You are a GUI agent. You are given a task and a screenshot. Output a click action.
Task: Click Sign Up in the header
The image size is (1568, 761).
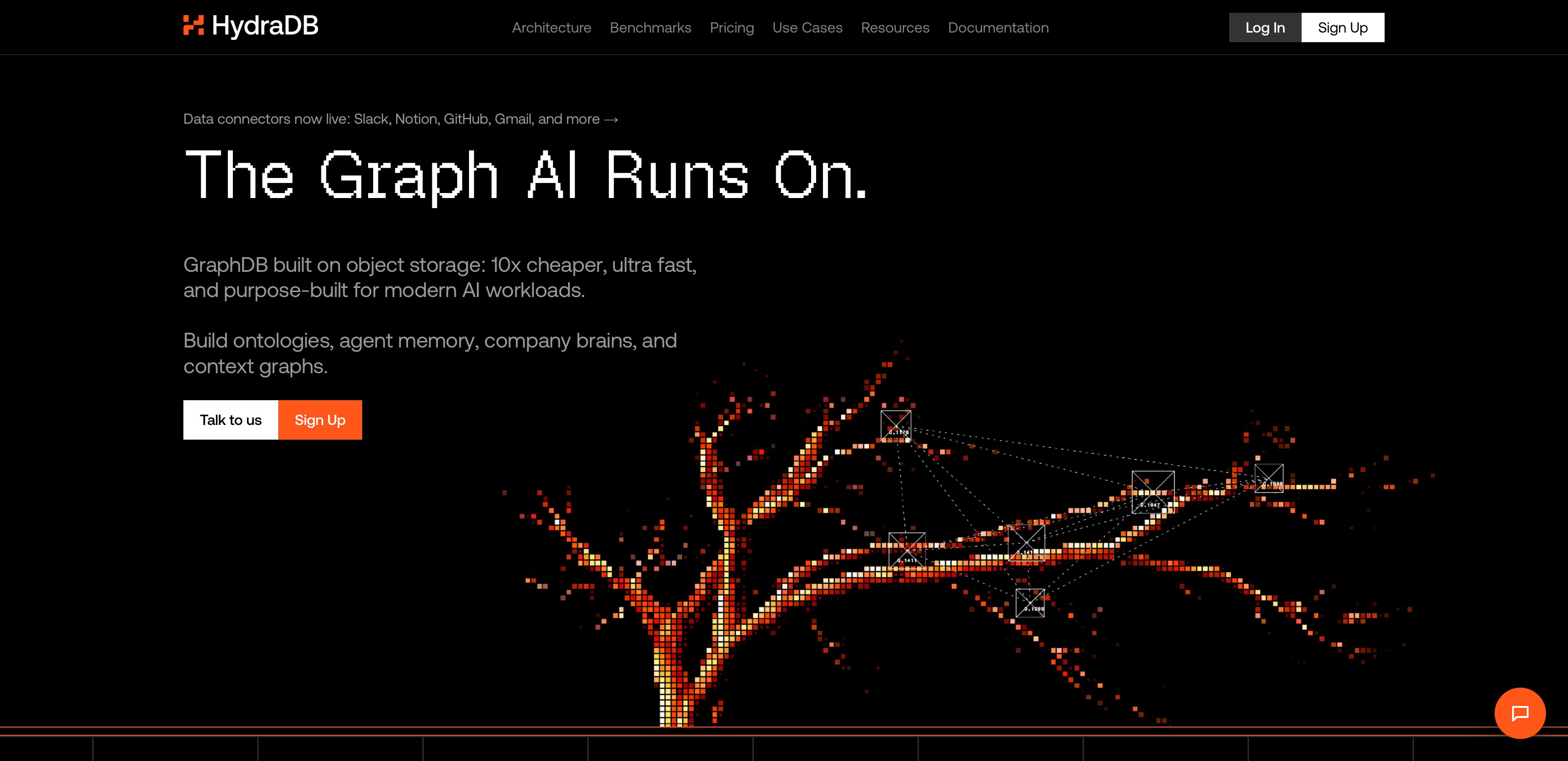[1343, 28]
